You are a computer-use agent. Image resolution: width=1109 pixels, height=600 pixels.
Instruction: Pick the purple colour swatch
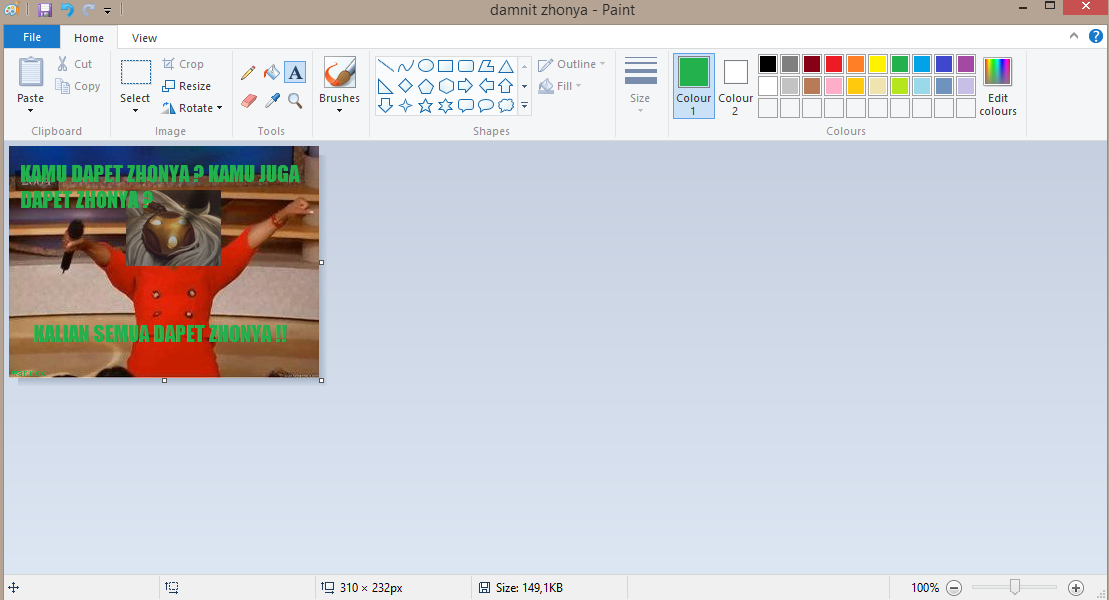coord(966,64)
